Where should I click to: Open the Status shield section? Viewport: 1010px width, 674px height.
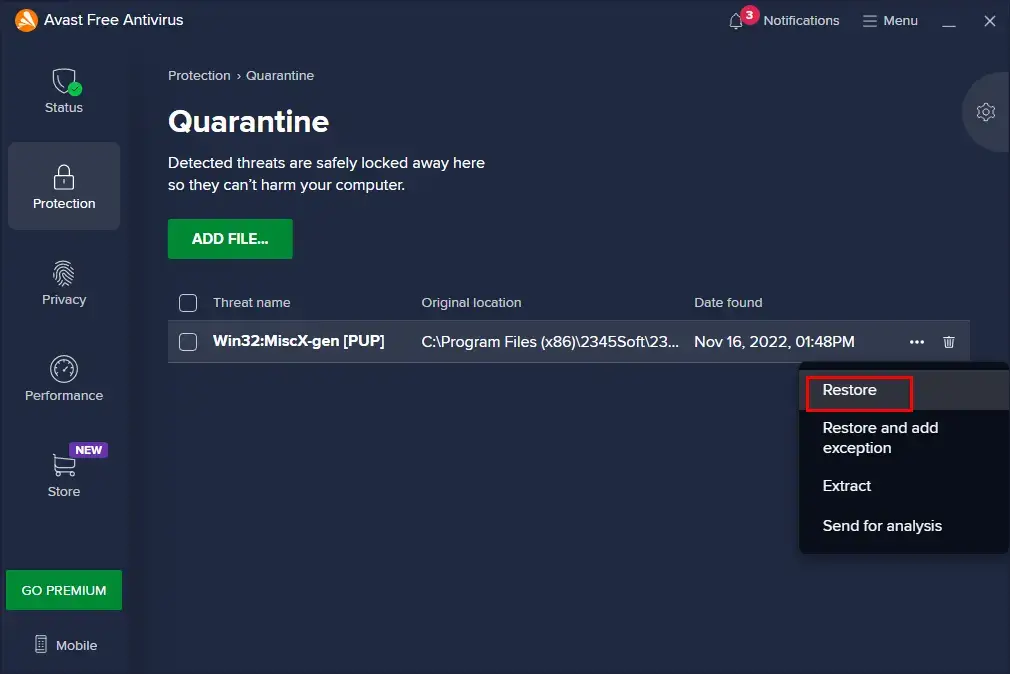64,91
